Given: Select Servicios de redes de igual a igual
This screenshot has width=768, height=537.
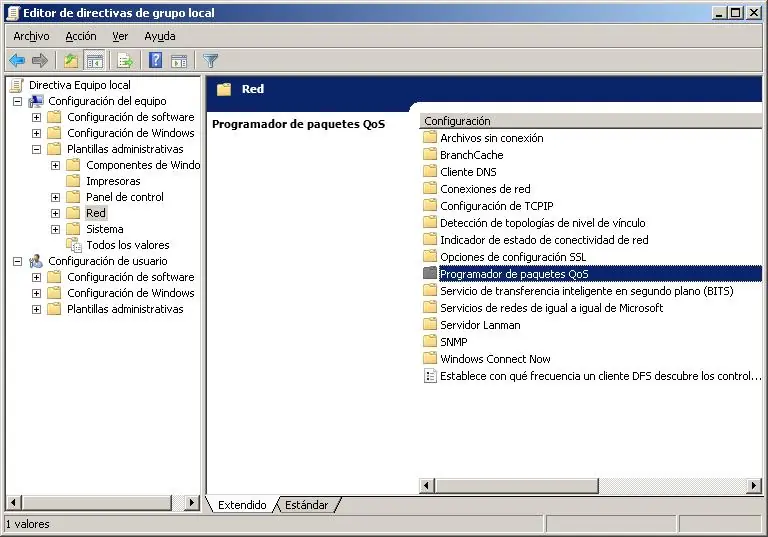Looking at the screenshot, I should (x=551, y=308).
